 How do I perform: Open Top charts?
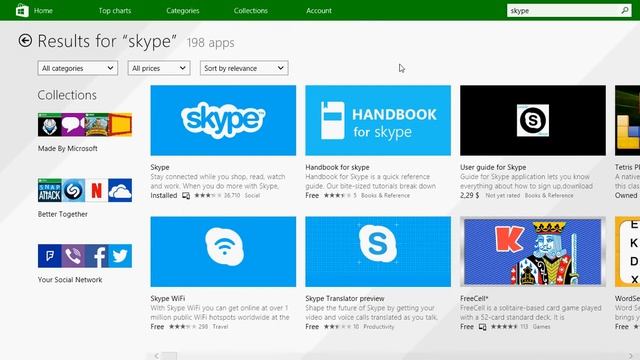coord(115,11)
